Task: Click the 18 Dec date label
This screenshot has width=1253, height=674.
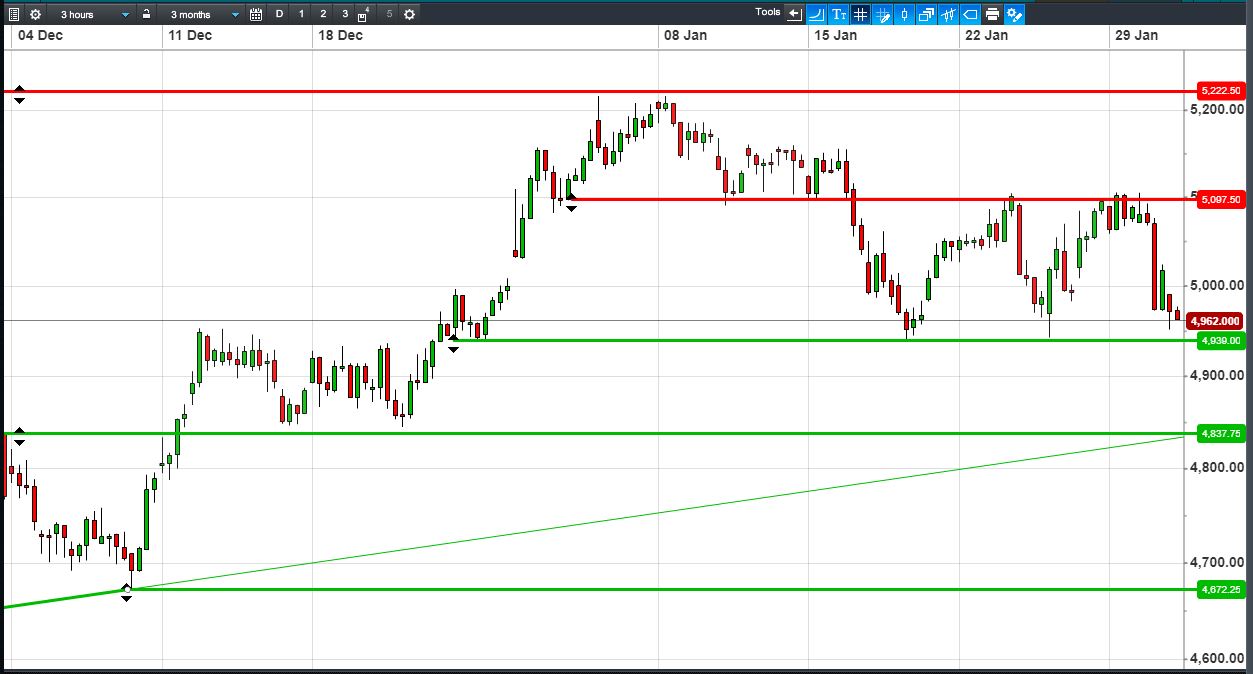Action: point(340,36)
